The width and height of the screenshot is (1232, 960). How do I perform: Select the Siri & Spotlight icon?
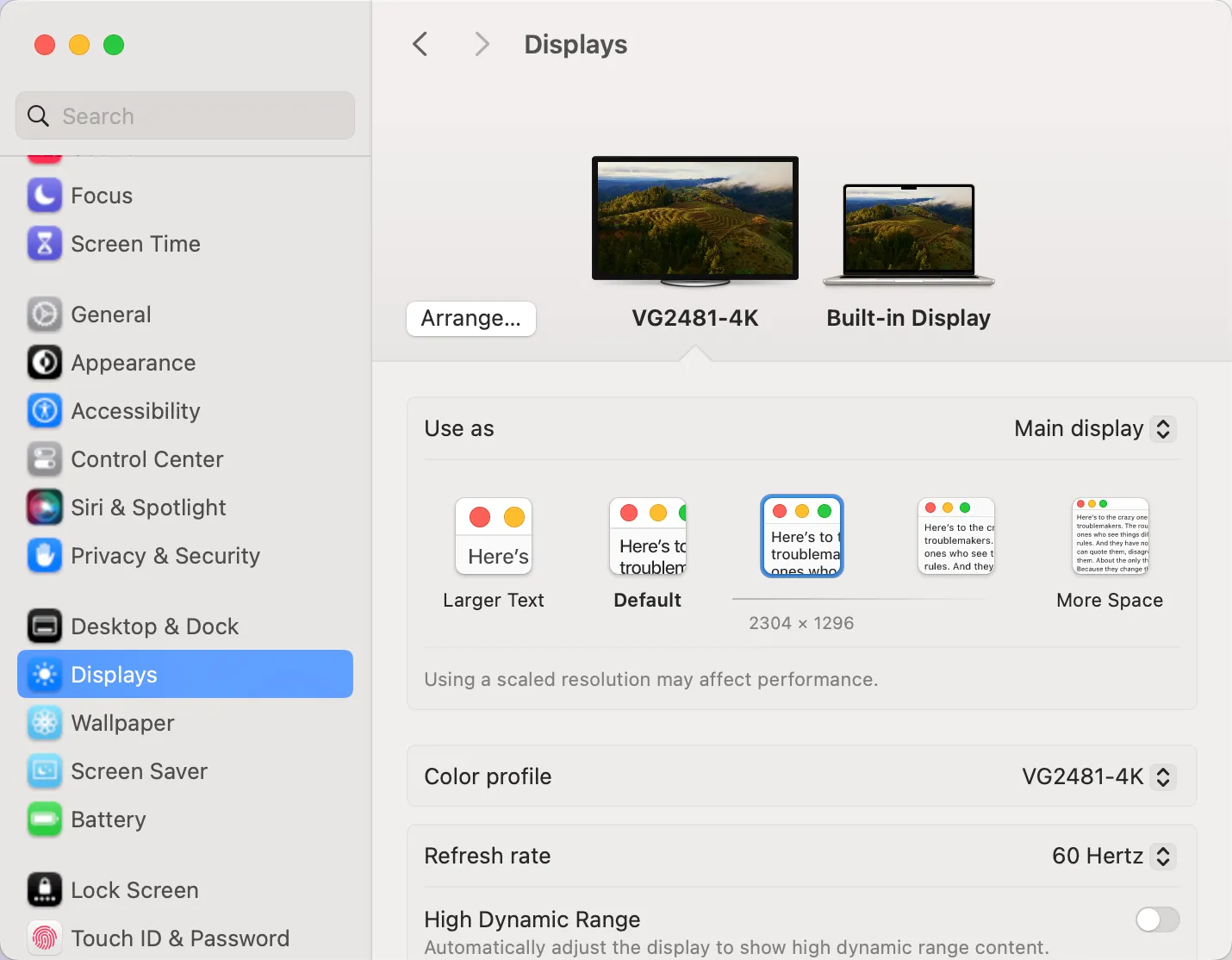click(44, 508)
